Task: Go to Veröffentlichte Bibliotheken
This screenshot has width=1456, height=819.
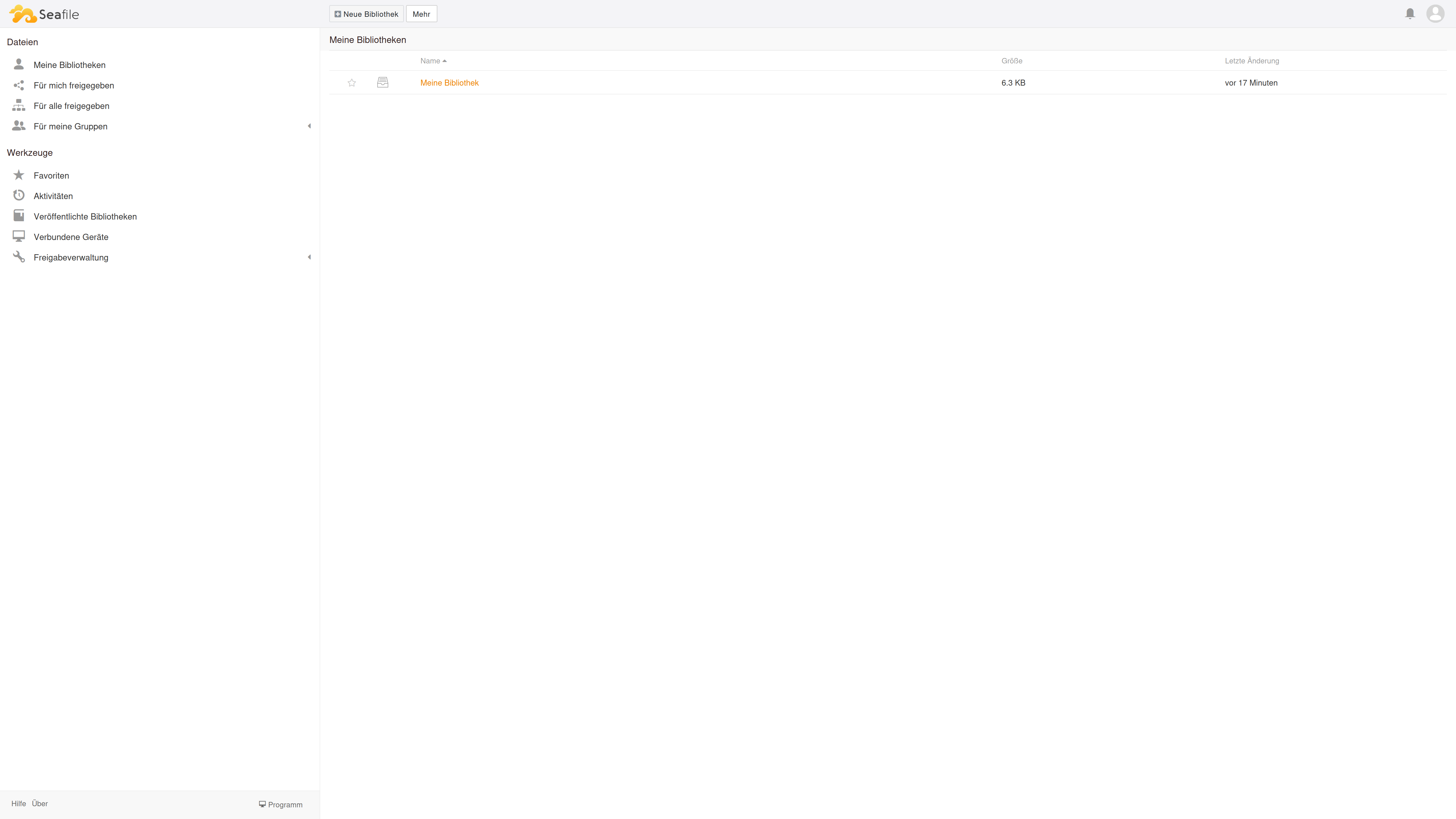Action: tap(85, 216)
